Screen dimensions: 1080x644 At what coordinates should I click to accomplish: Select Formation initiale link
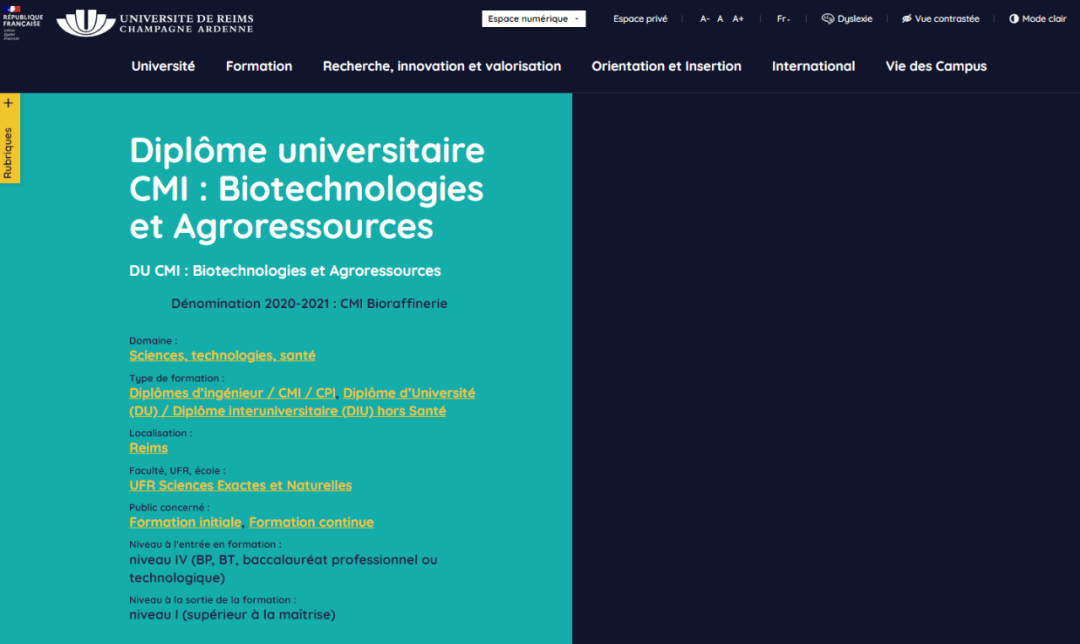185,522
